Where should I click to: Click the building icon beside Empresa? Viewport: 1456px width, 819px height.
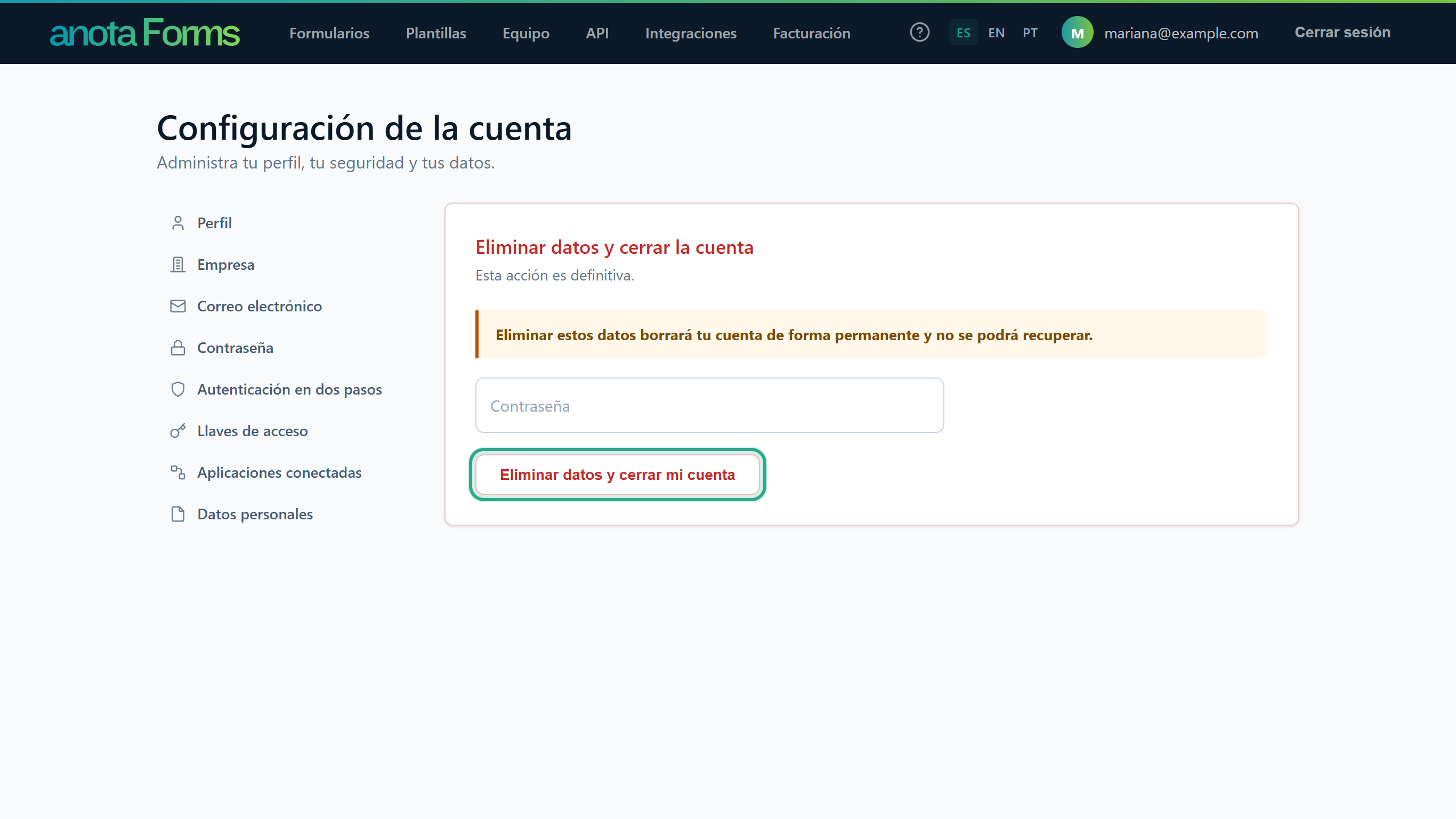(178, 264)
